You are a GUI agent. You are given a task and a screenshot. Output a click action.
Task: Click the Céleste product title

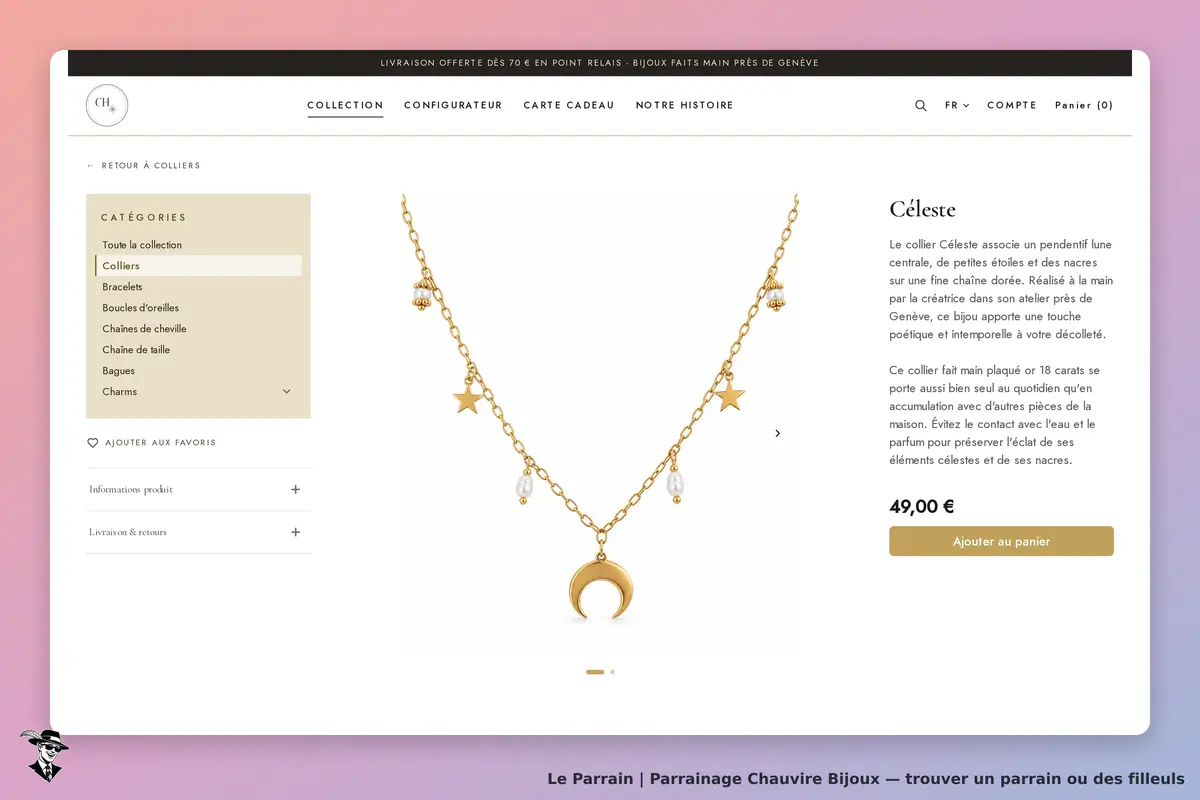(x=922, y=209)
